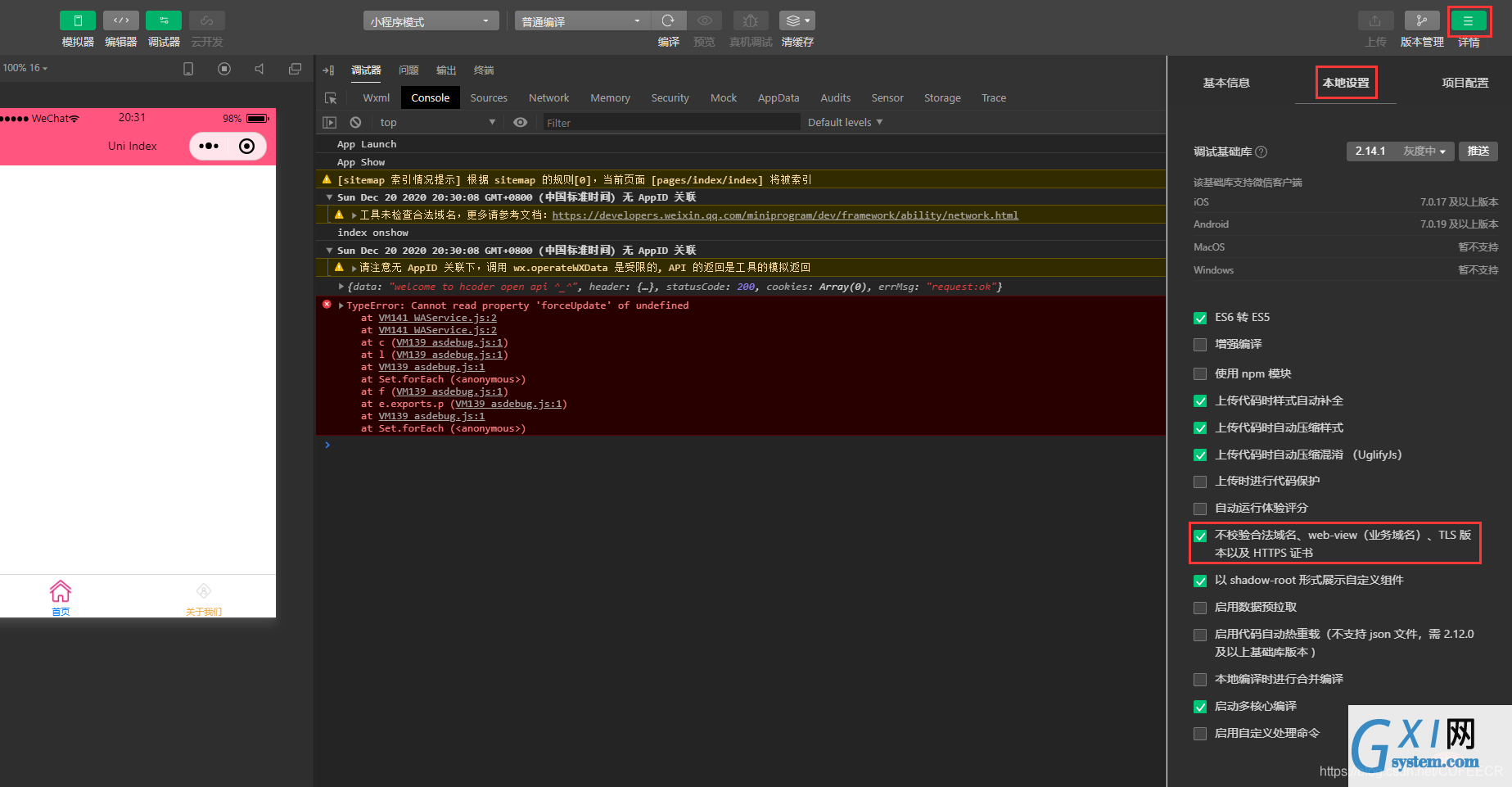Clear the console with the ban icon

point(355,122)
